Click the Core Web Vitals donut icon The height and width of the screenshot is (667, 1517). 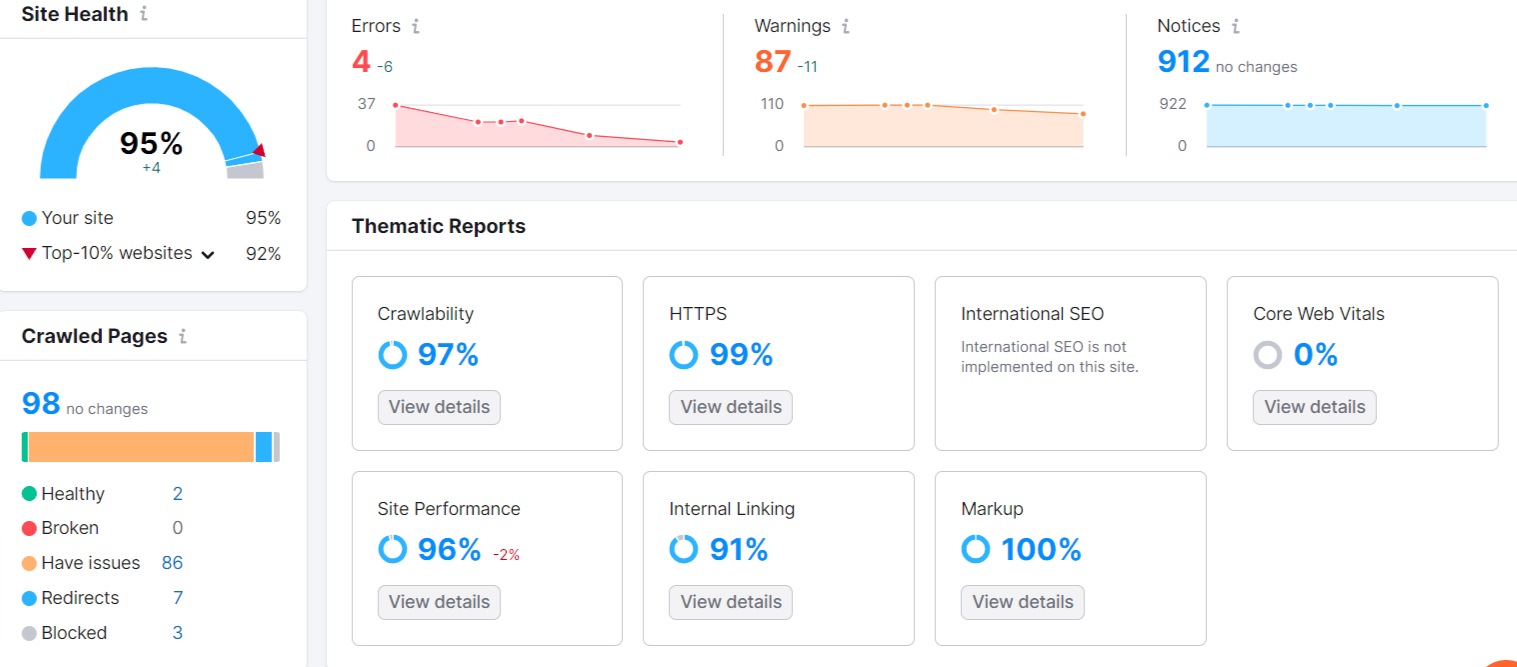tap(1268, 355)
